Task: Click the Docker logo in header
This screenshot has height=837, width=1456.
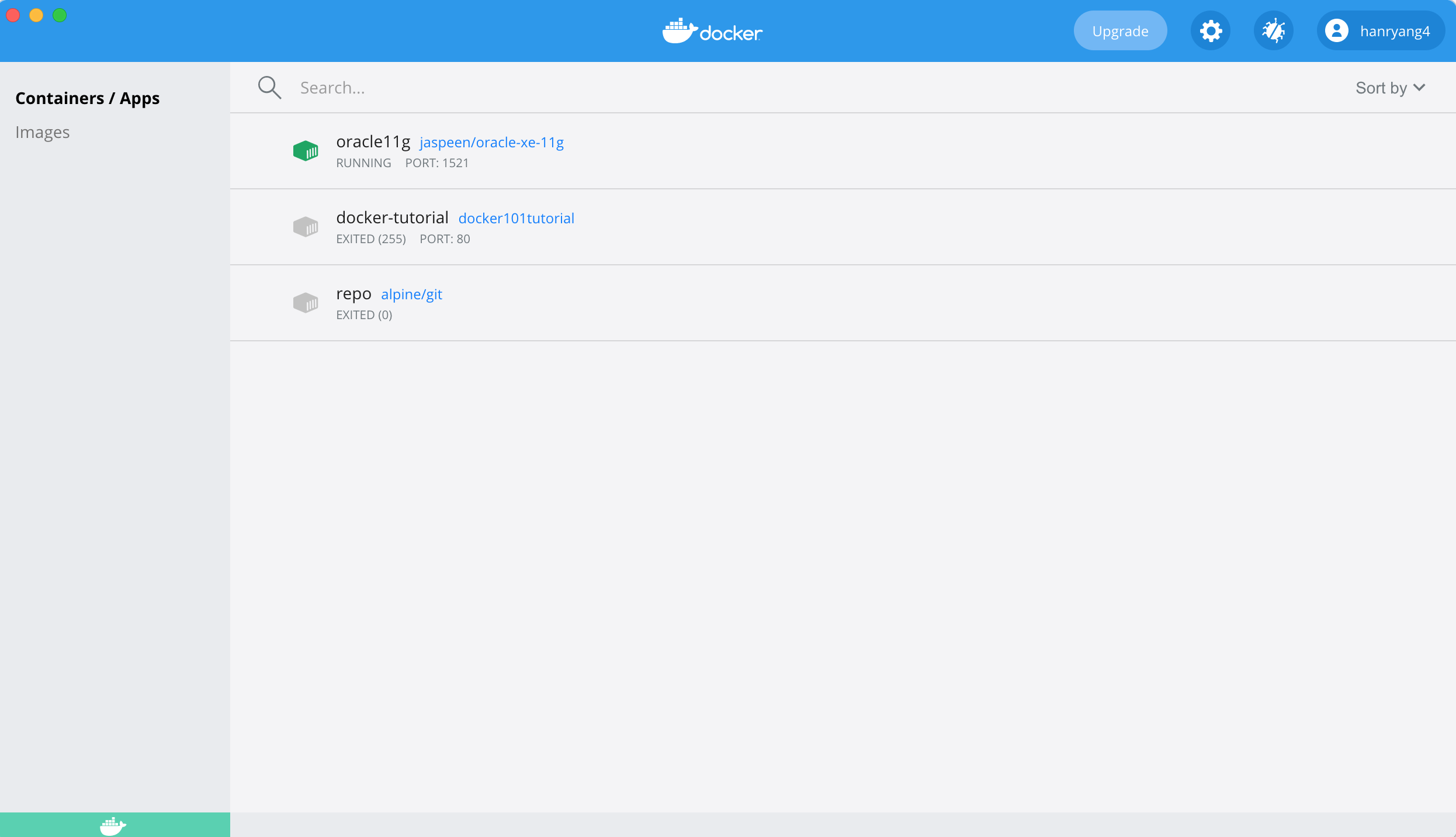Action: (712, 31)
